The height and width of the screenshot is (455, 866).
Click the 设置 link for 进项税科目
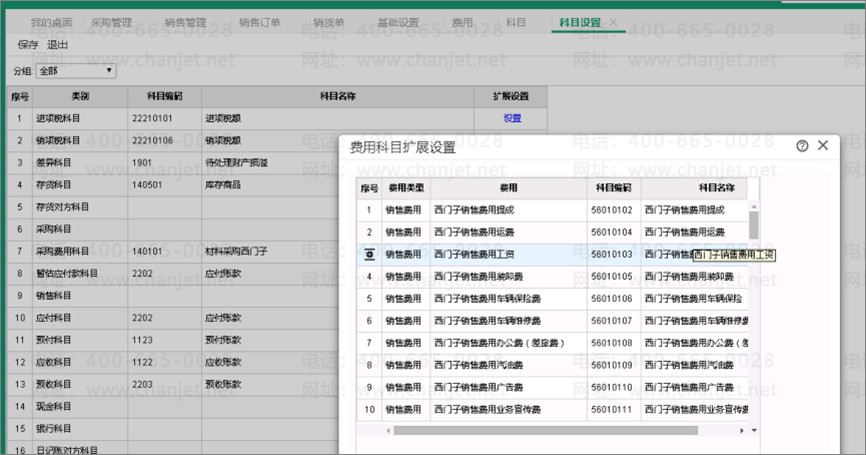(512, 118)
